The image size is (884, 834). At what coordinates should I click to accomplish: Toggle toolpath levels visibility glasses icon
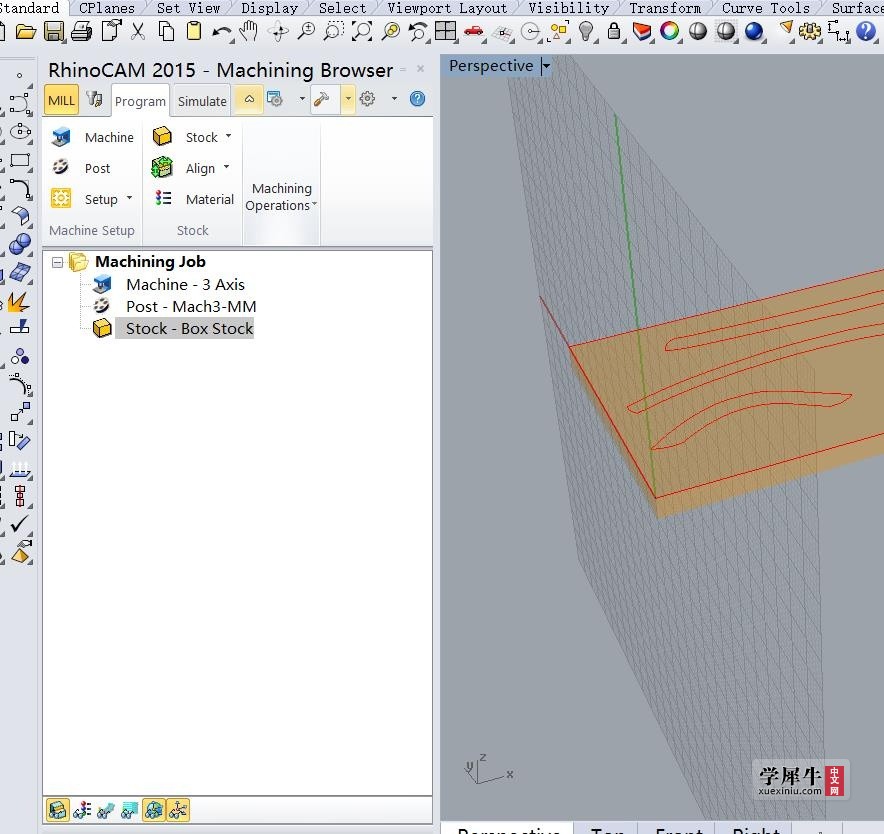tap(130, 810)
